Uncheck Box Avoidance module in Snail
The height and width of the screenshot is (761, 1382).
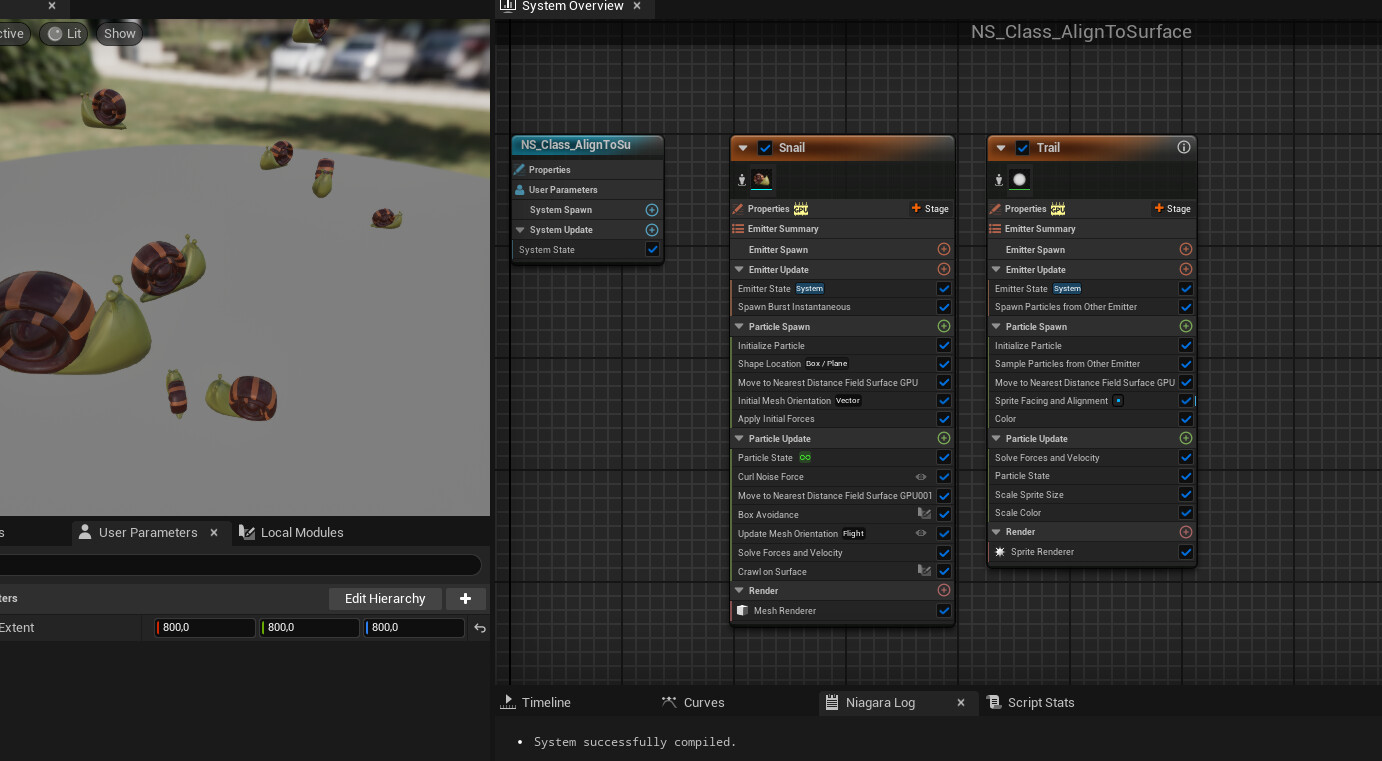point(943,514)
